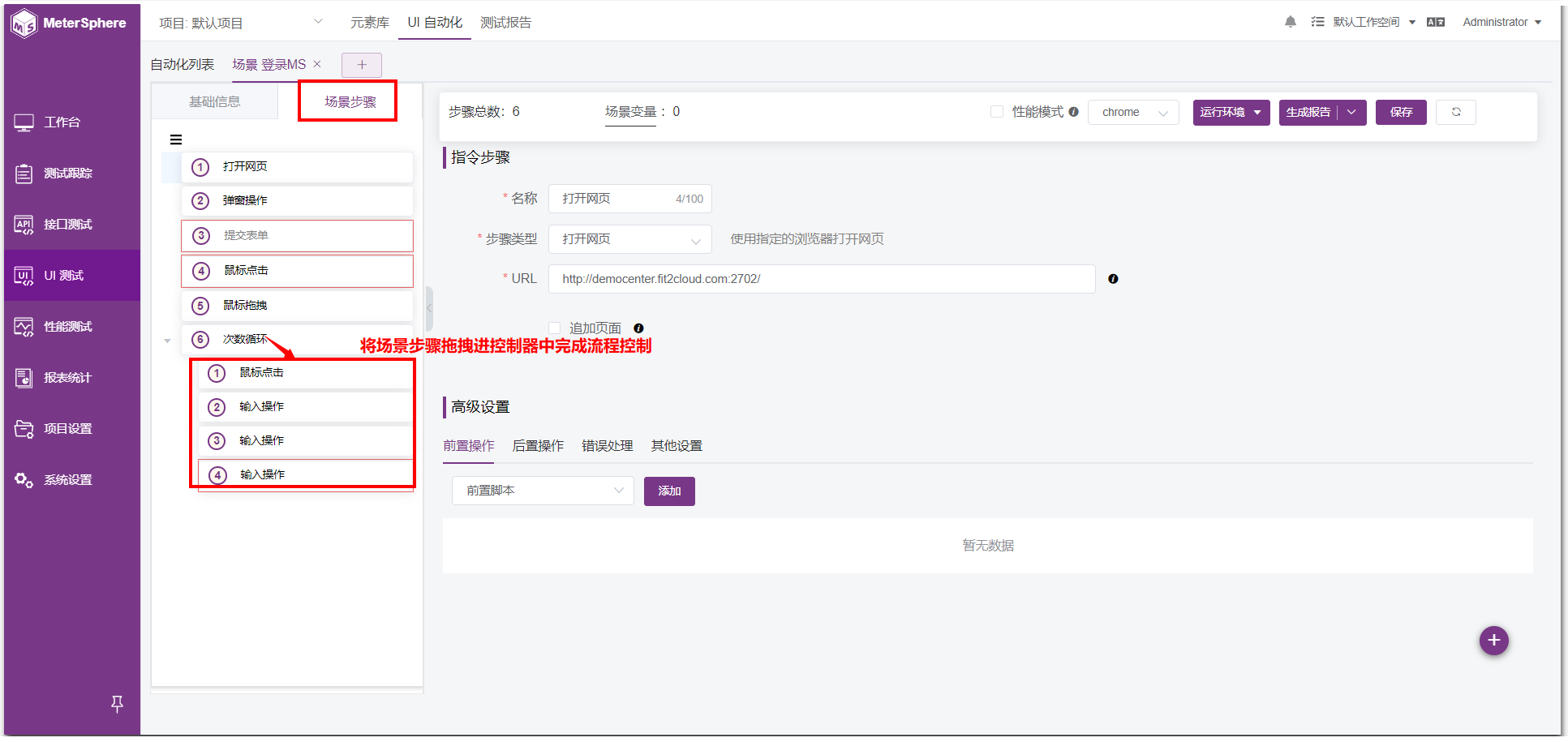Image resolution: width=1568 pixels, height=742 pixels.
Task: Open the 接口测试 sidebar section
Action: point(71,225)
